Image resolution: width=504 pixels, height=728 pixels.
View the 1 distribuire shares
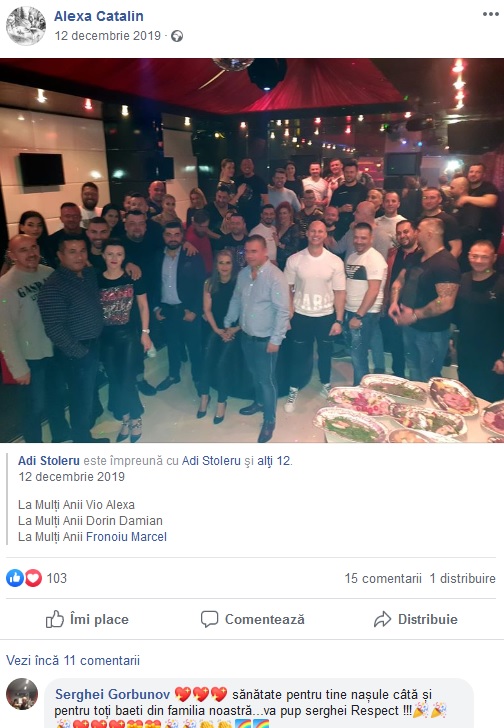pos(462,578)
